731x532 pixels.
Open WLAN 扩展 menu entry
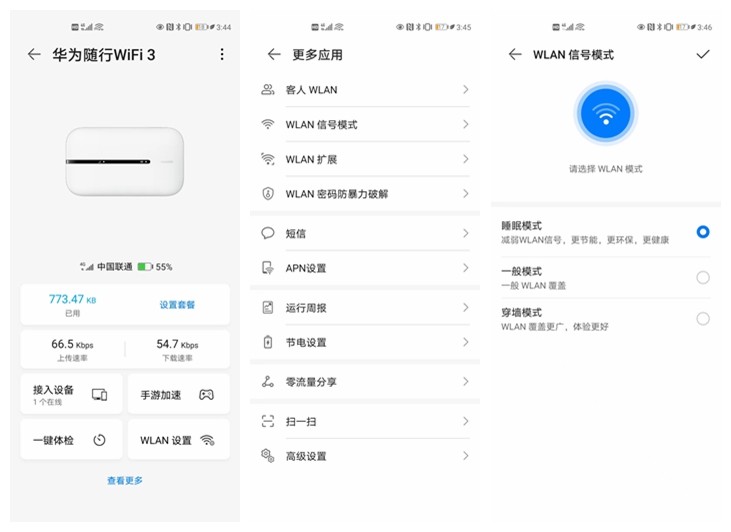click(365, 159)
